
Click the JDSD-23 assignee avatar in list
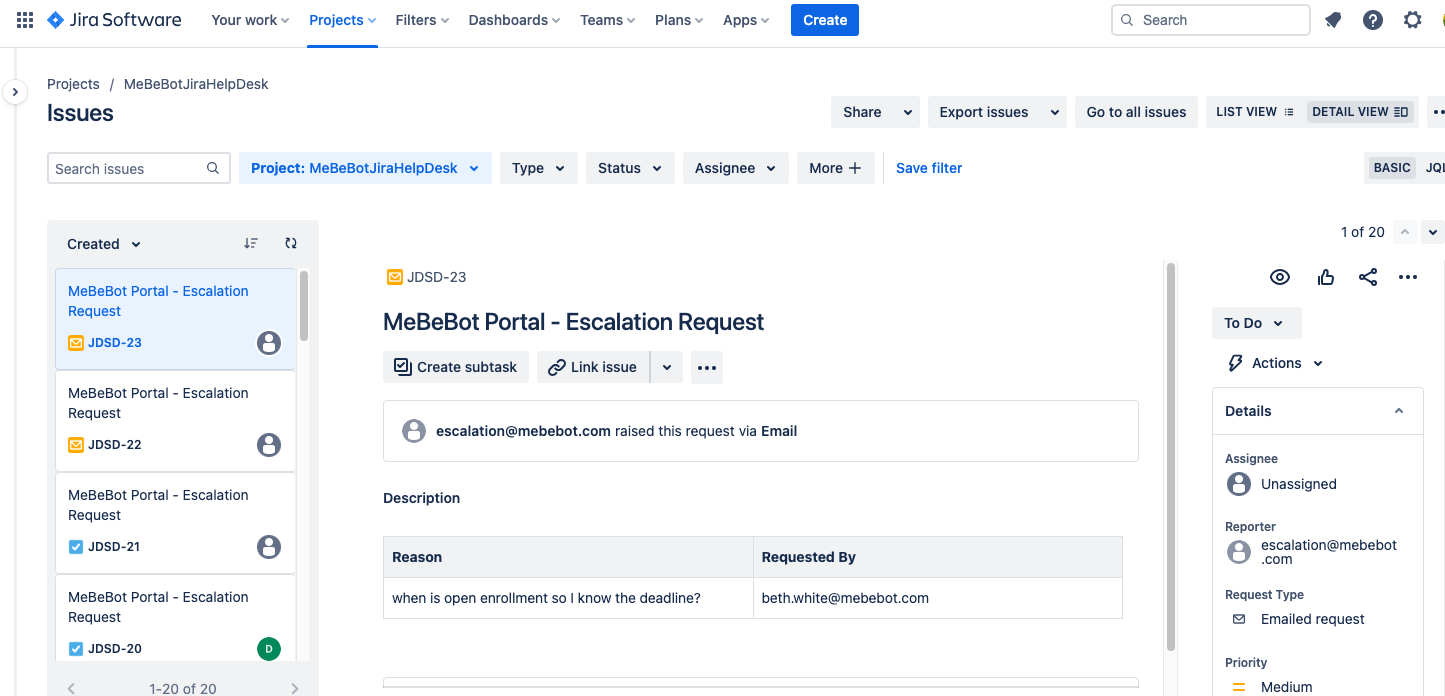pos(269,343)
